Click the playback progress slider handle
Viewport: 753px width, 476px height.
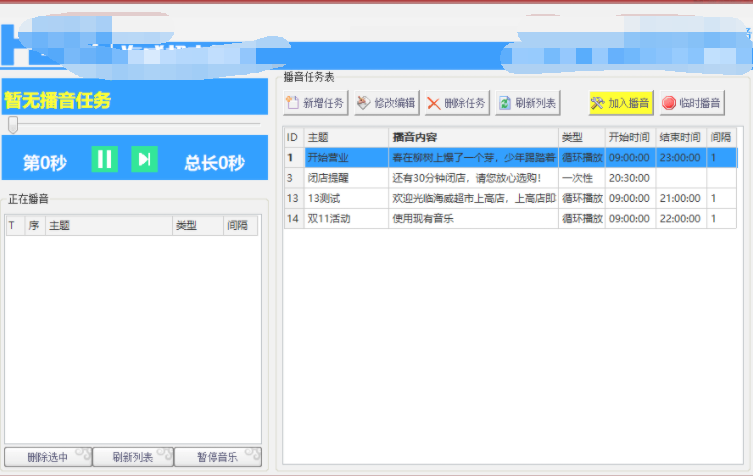[13, 125]
